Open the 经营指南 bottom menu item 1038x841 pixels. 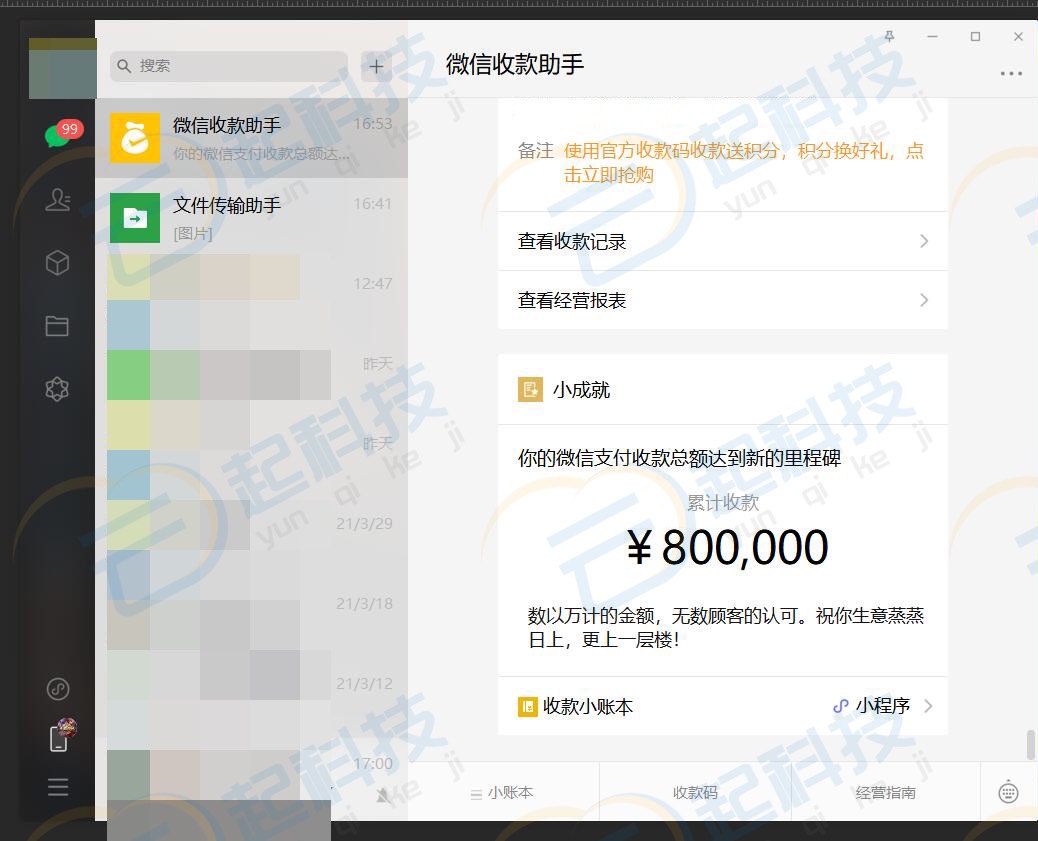(x=885, y=792)
